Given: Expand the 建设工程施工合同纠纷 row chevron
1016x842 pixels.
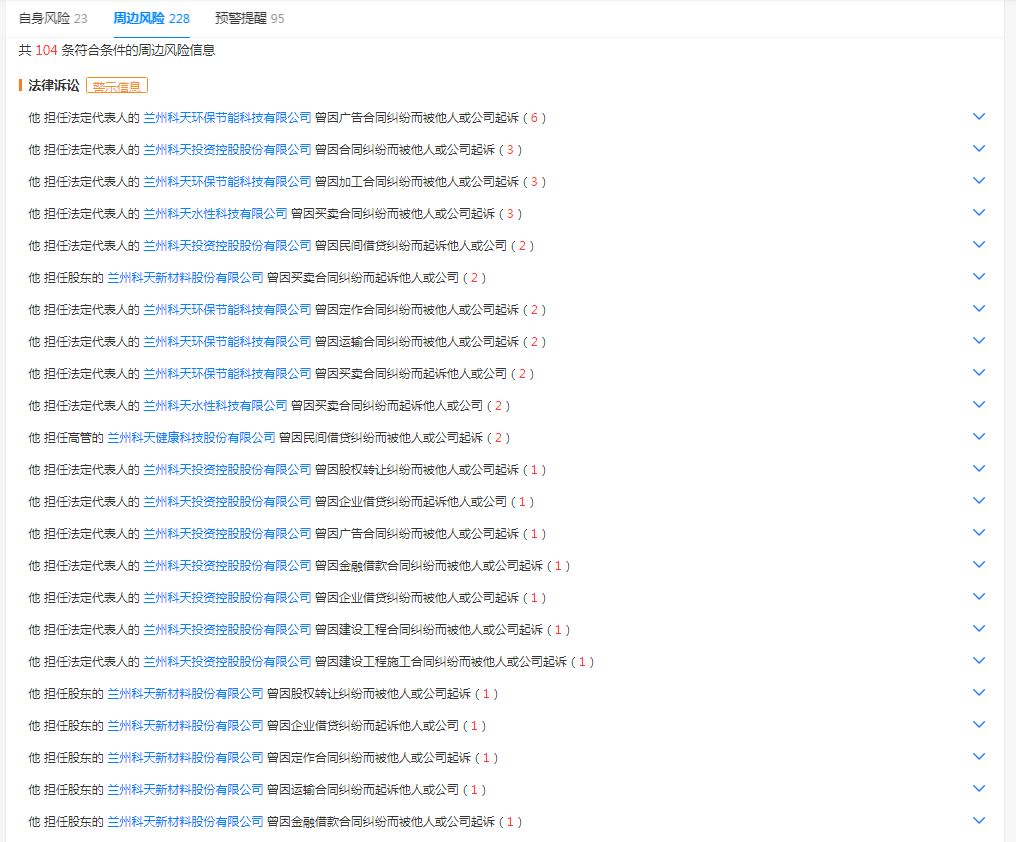Looking at the screenshot, I should click(979, 661).
